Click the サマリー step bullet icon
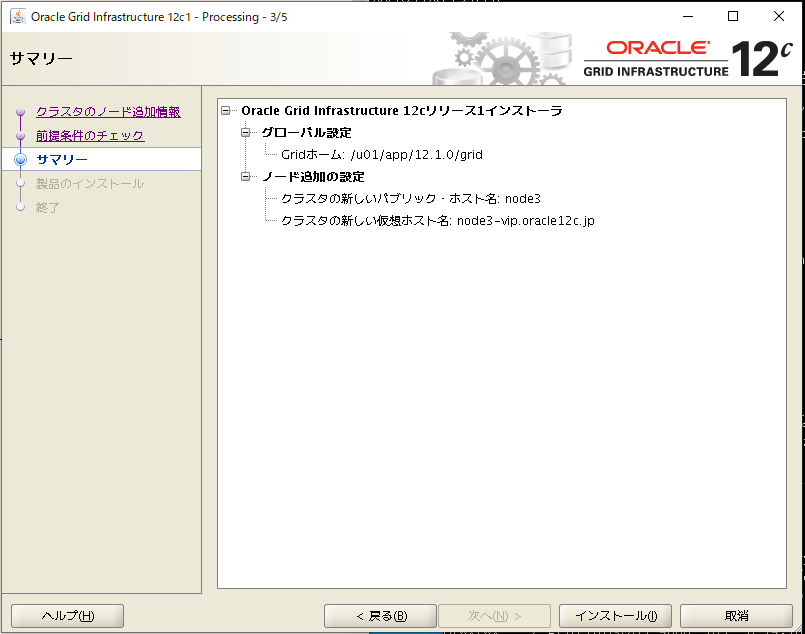 tap(21, 160)
